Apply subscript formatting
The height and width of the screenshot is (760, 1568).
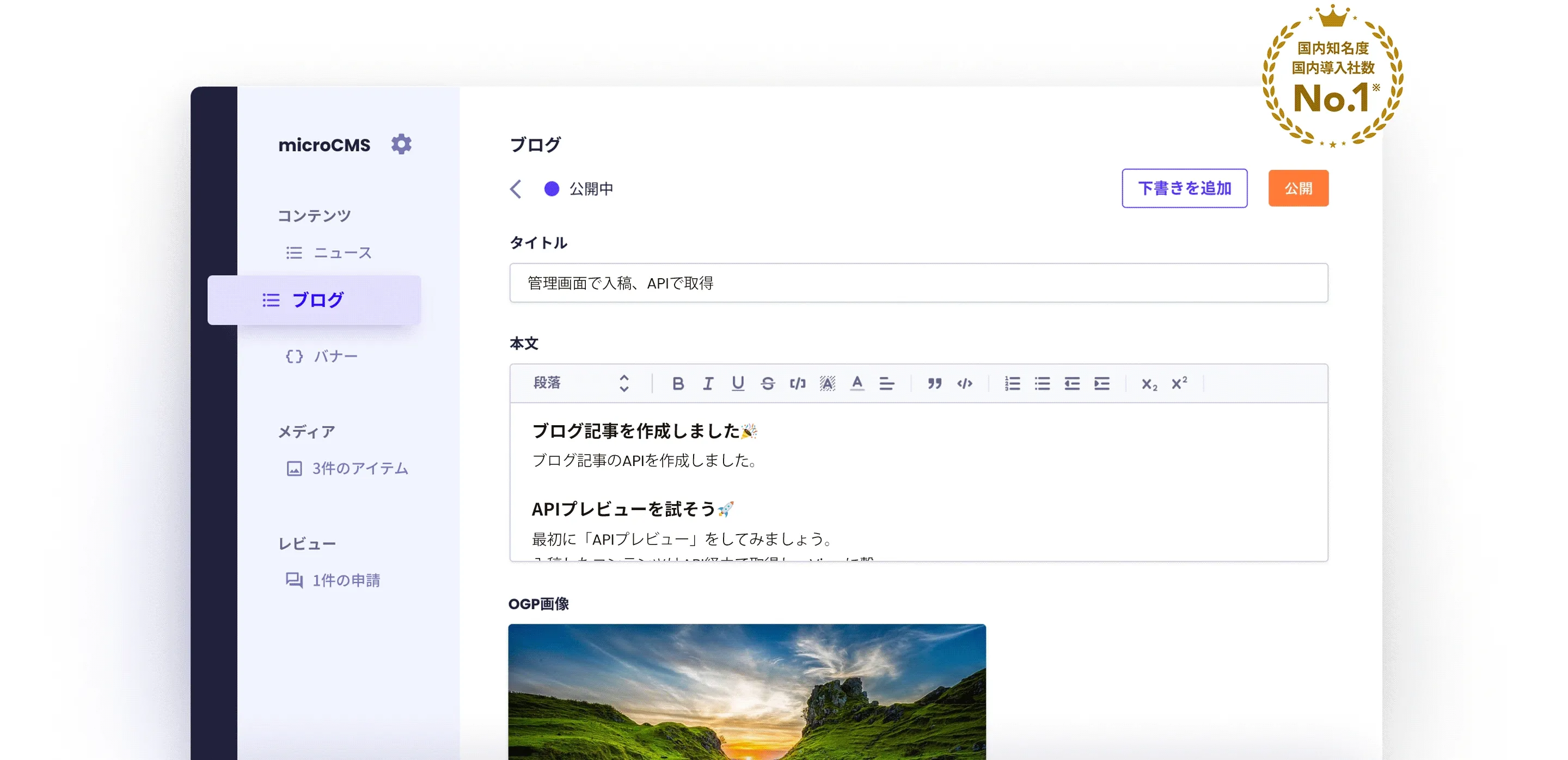tap(1149, 384)
